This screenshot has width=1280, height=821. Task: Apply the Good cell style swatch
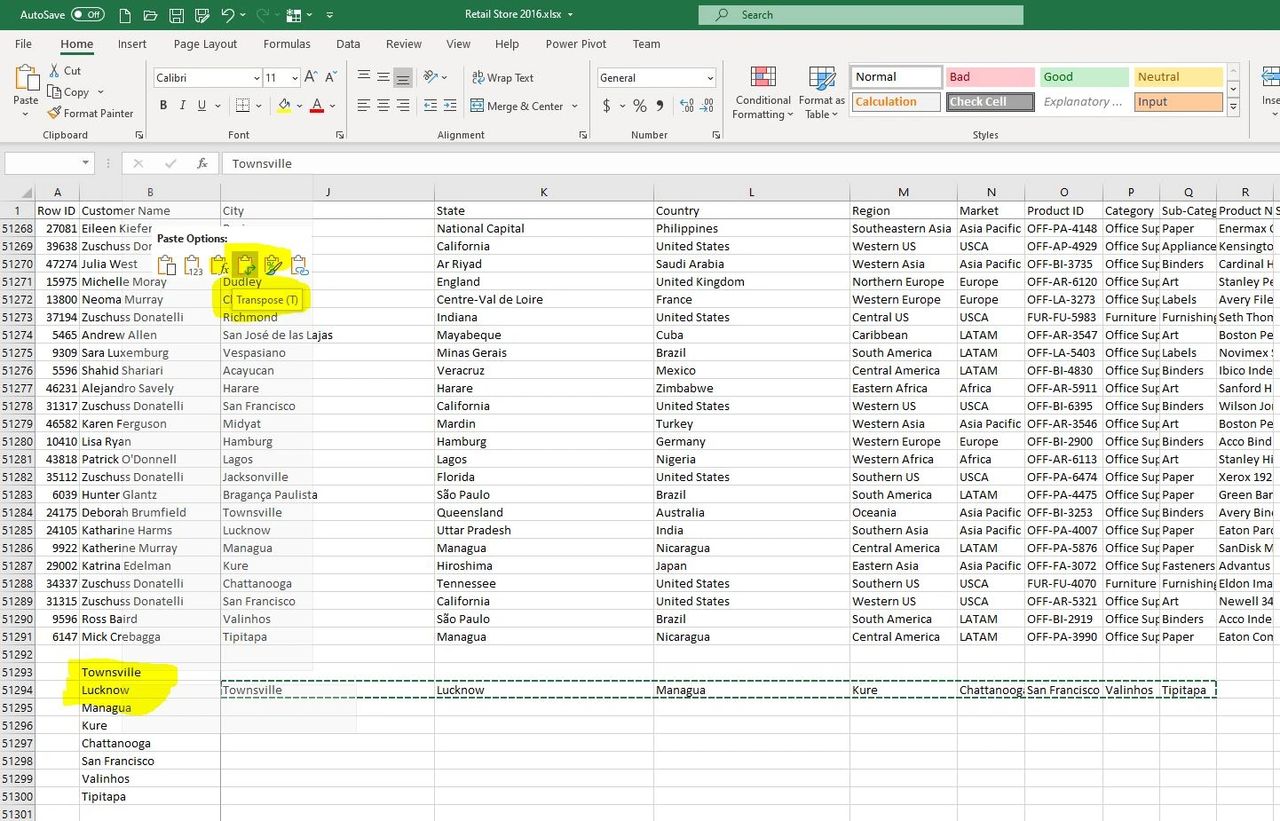[1083, 77]
